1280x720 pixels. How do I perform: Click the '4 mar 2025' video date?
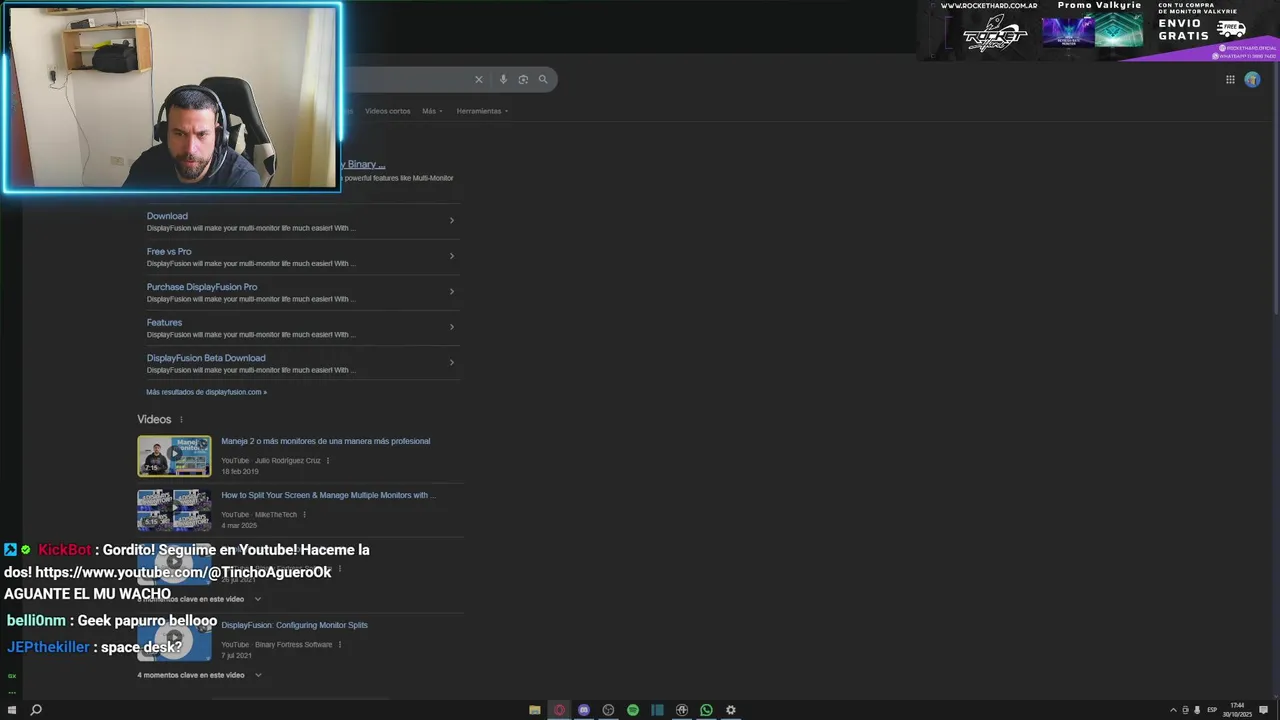[x=239, y=526]
